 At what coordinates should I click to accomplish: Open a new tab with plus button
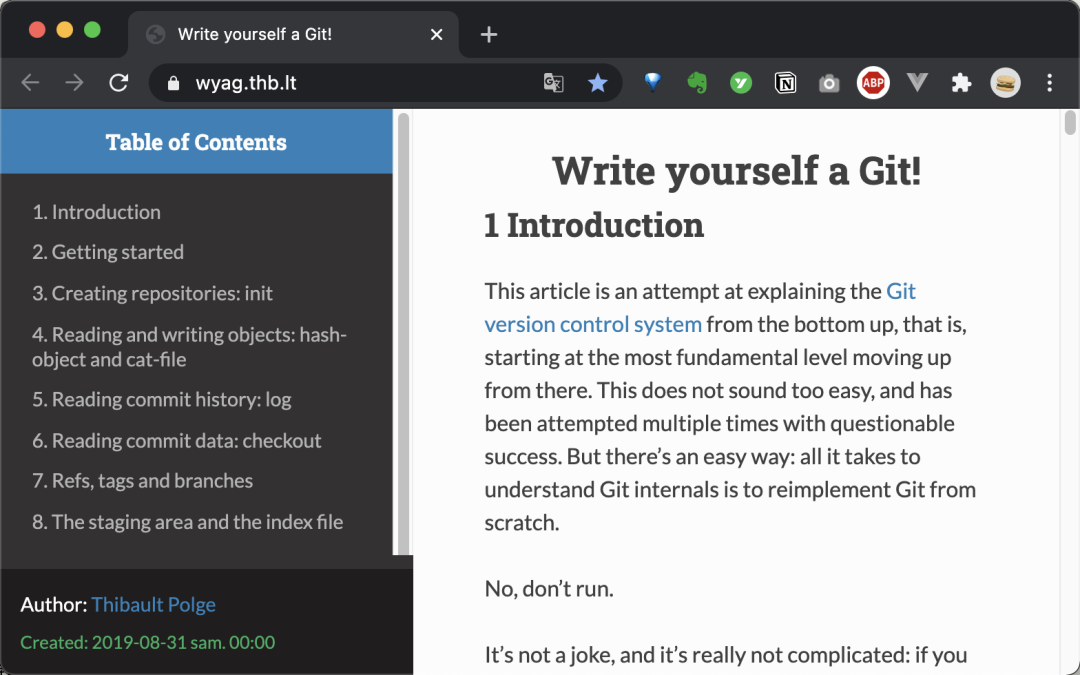pyautogui.click(x=488, y=35)
